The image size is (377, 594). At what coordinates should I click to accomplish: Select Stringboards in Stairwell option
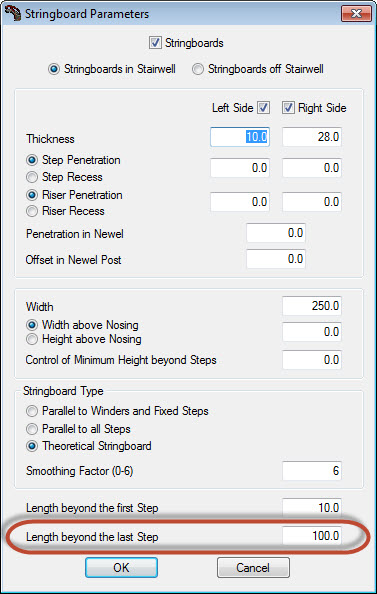tap(54, 69)
